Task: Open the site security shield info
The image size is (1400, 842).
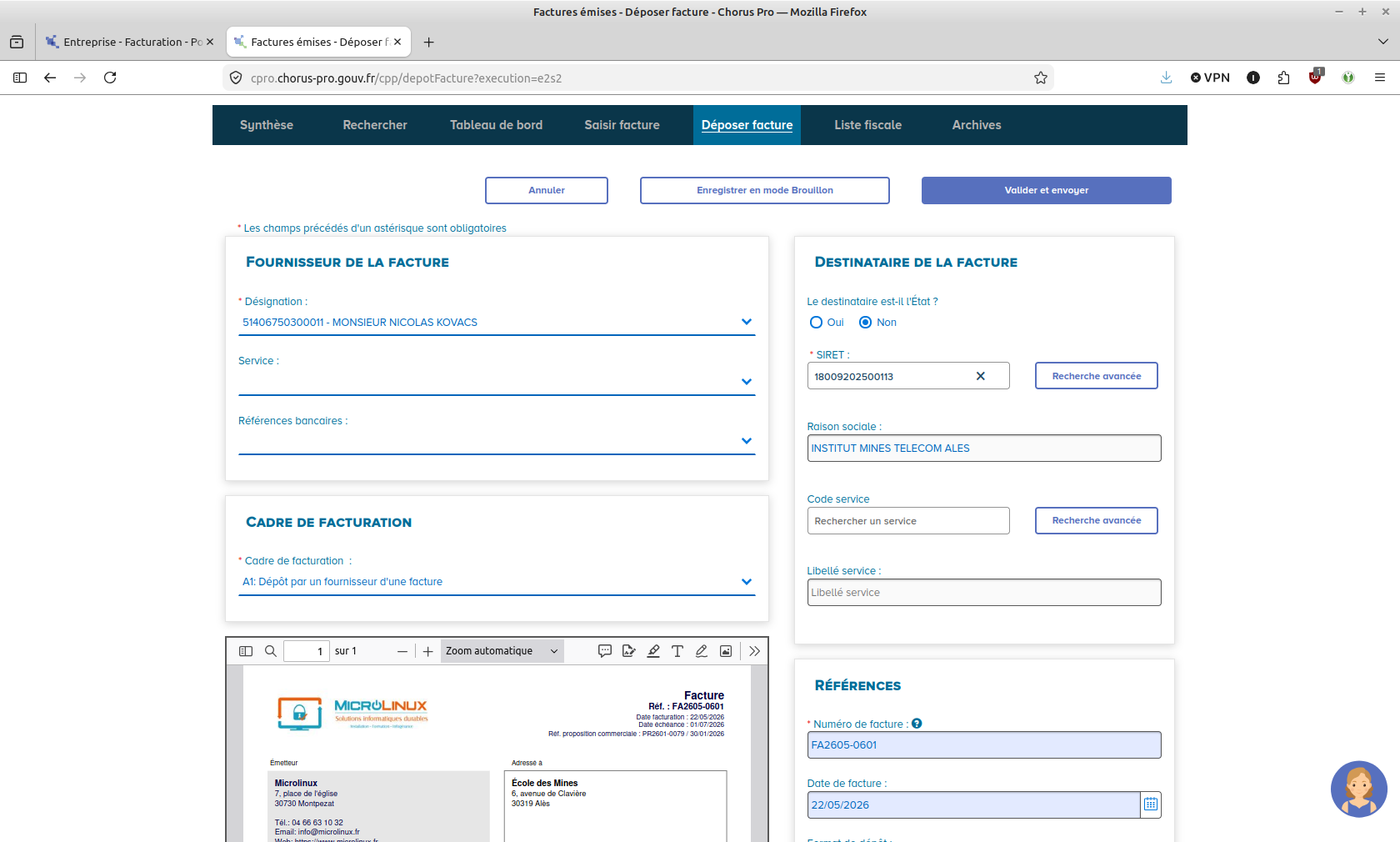Action: coord(236,78)
